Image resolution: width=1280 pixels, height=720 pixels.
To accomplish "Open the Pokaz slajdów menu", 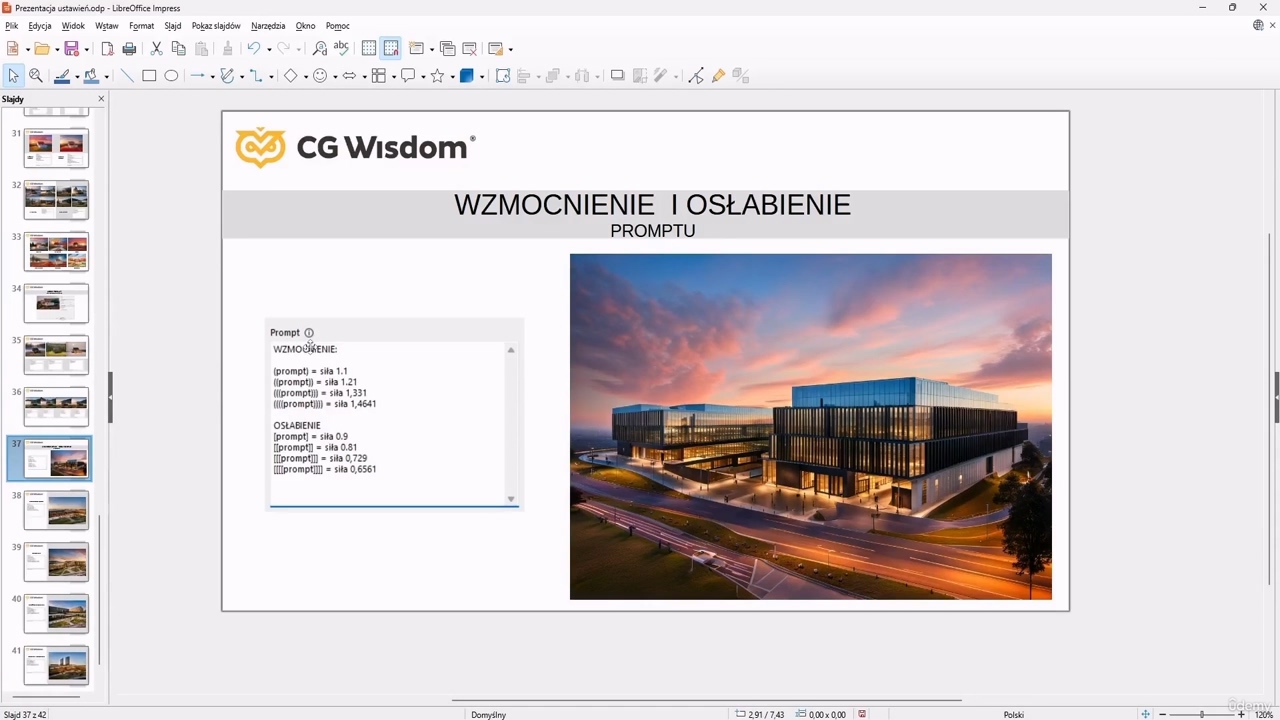I will pyautogui.click(x=216, y=26).
